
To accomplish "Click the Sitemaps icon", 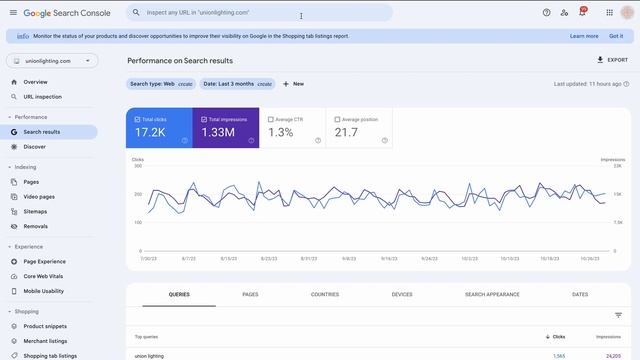I will click(x=14, y=211).
